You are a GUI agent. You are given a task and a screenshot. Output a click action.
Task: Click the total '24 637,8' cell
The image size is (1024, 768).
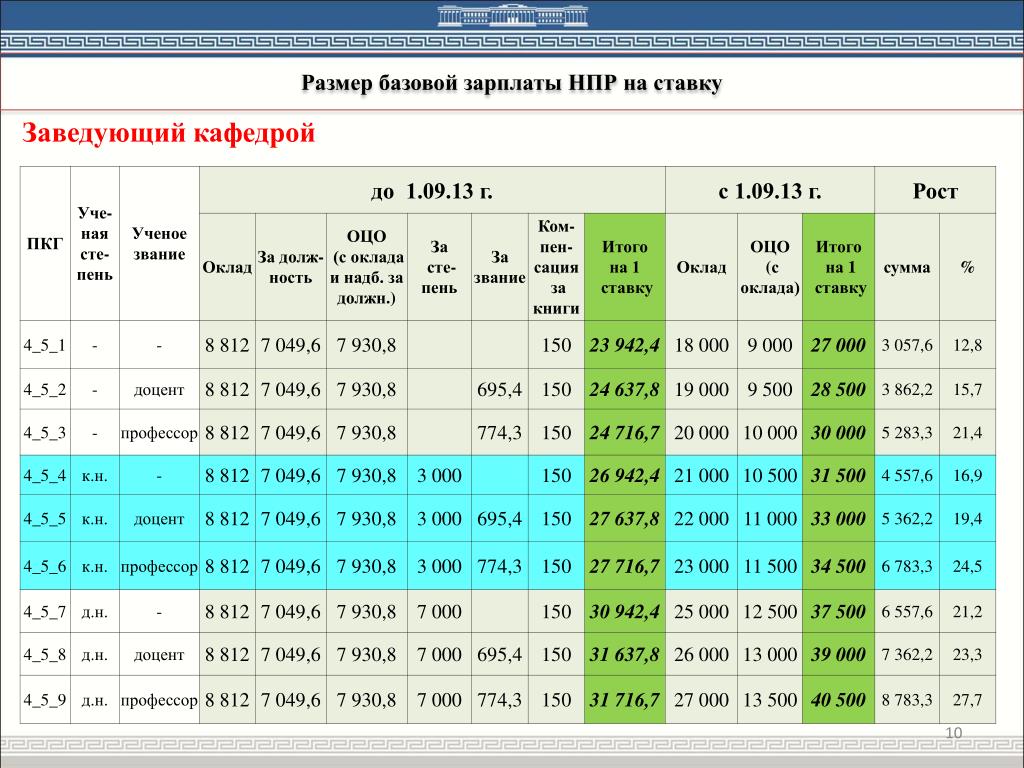[624, 389]
